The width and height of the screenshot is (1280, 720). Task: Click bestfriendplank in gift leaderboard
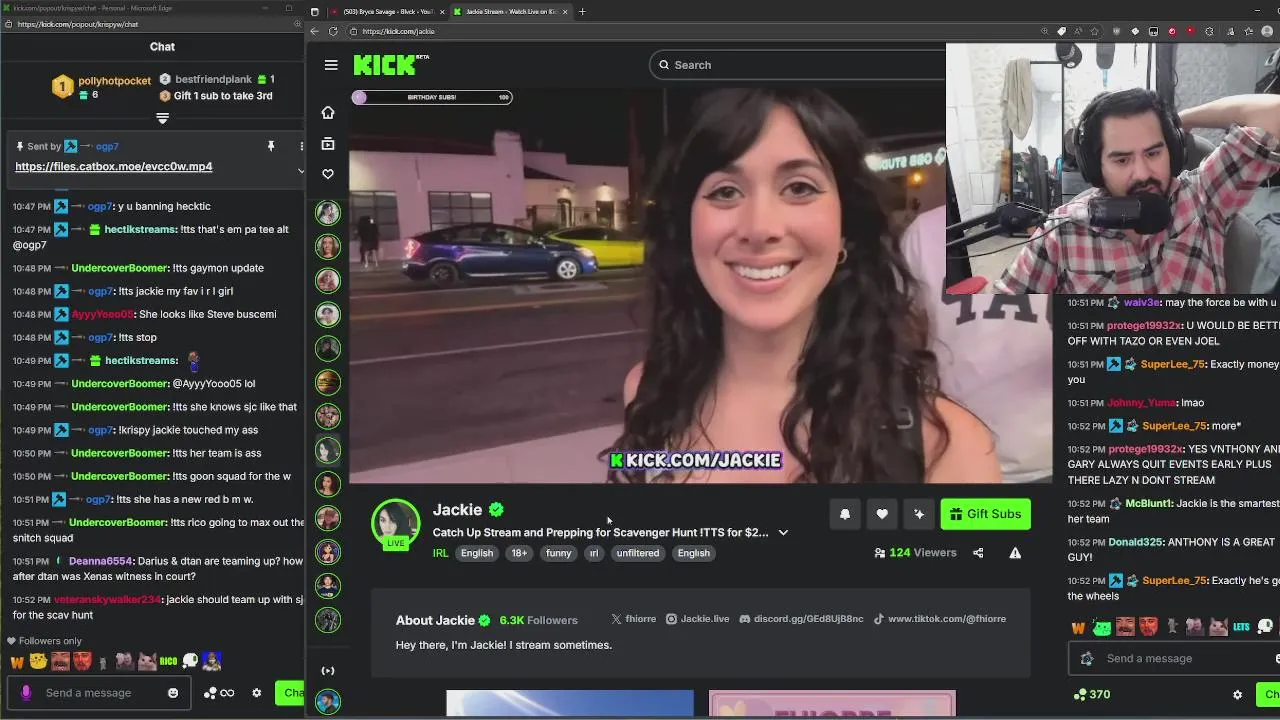213,80
